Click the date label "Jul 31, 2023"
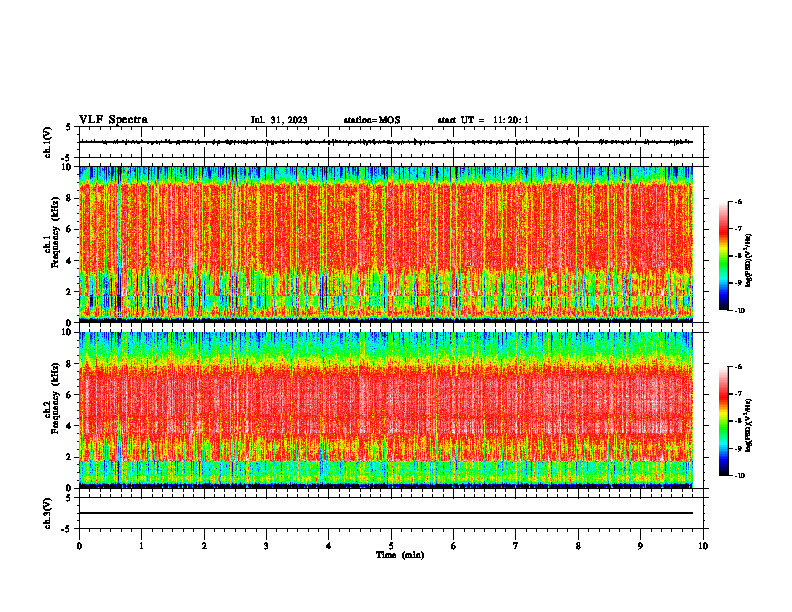The height and width of the screenshot is (612, 792). [x=279, y=120]
